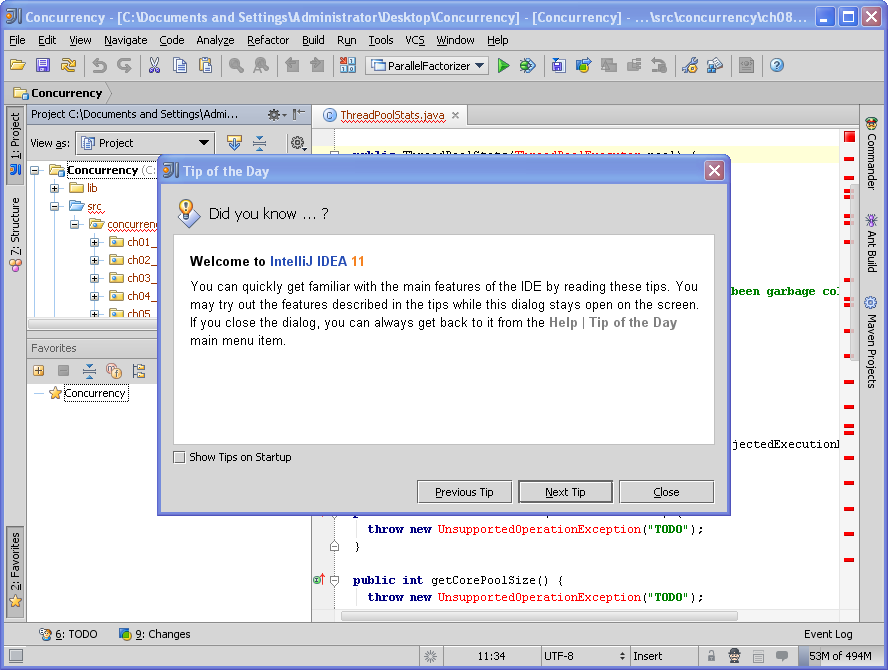Expand the lib folder node

coord(54,188)
